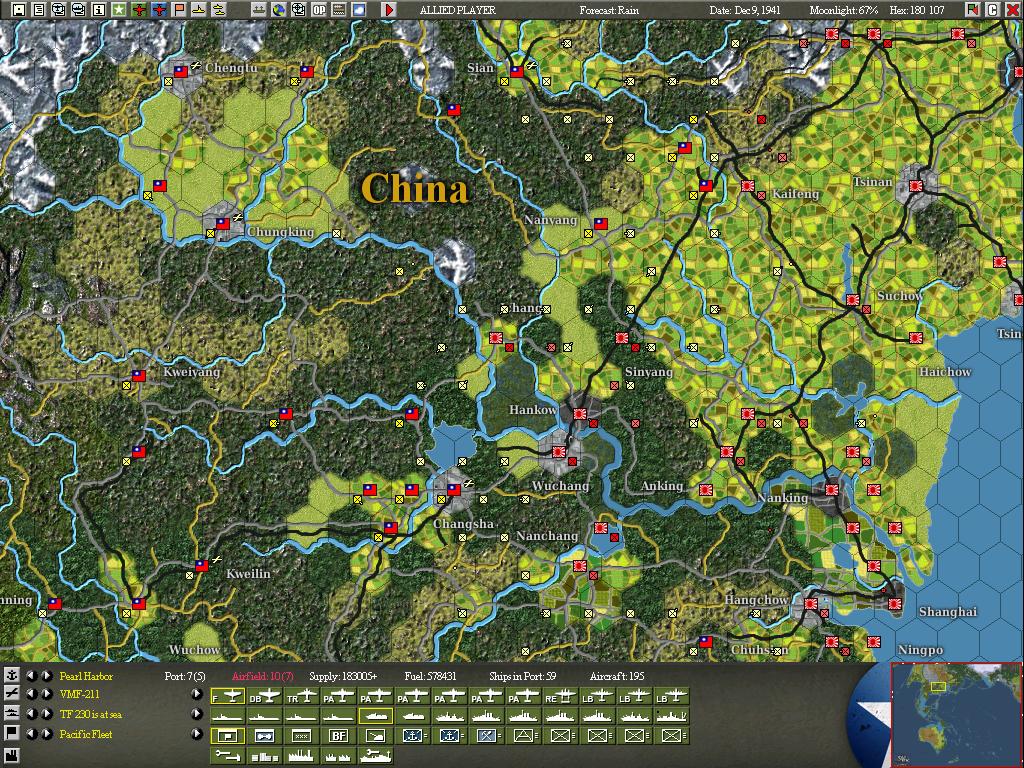Click the red plane on blue icon
Image resolution: width=1024 pixels, height=768 pixels.
(x=159, y=10)
